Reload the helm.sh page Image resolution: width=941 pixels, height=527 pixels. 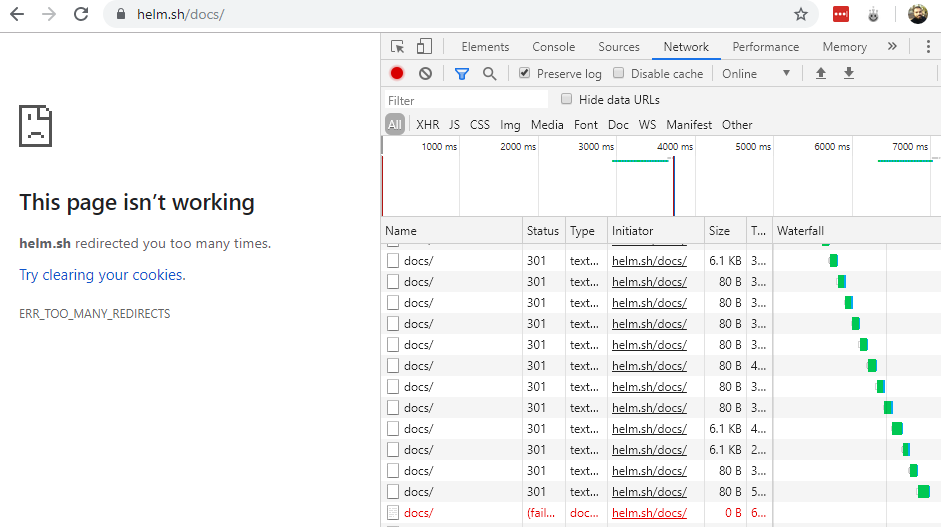point(81,14)
